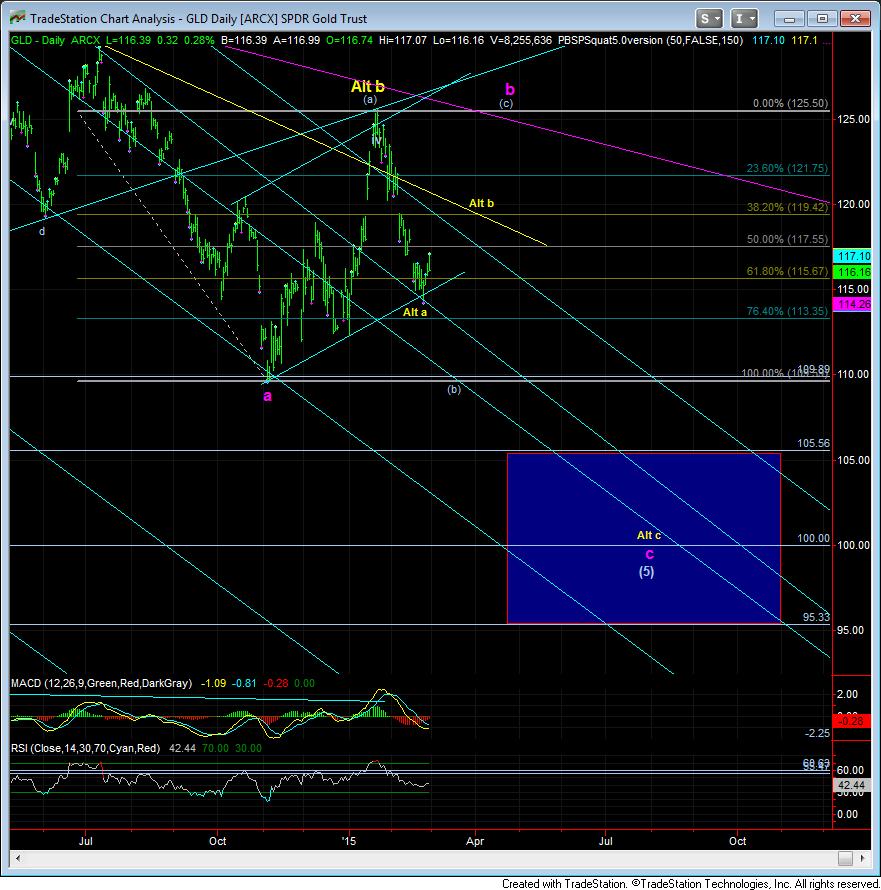Click the 61.80% (115.67) Fibonacci label
The image size is (881, 890).
point(787,271)
